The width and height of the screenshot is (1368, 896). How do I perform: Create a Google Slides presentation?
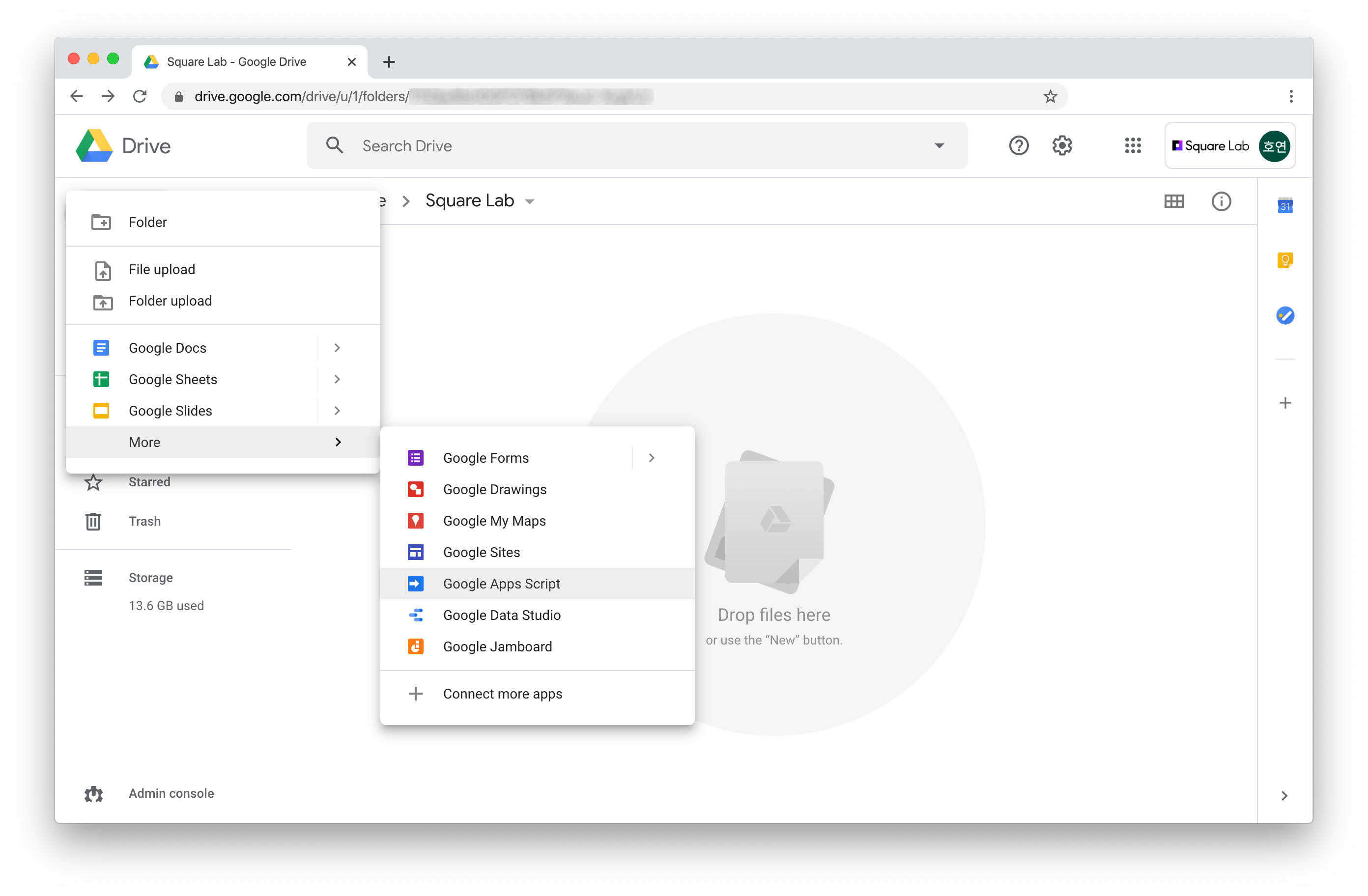170,410
